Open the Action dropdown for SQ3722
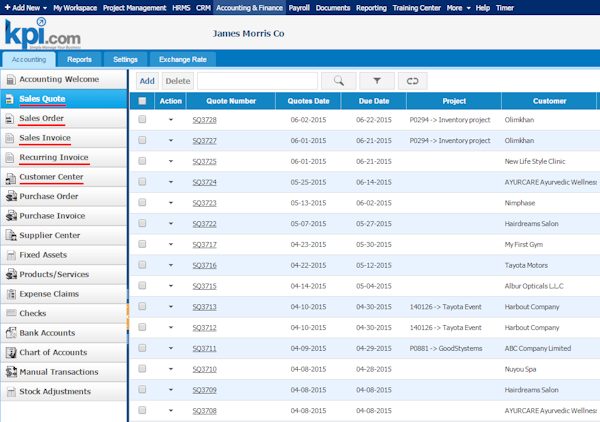 [x=171, y=223]
